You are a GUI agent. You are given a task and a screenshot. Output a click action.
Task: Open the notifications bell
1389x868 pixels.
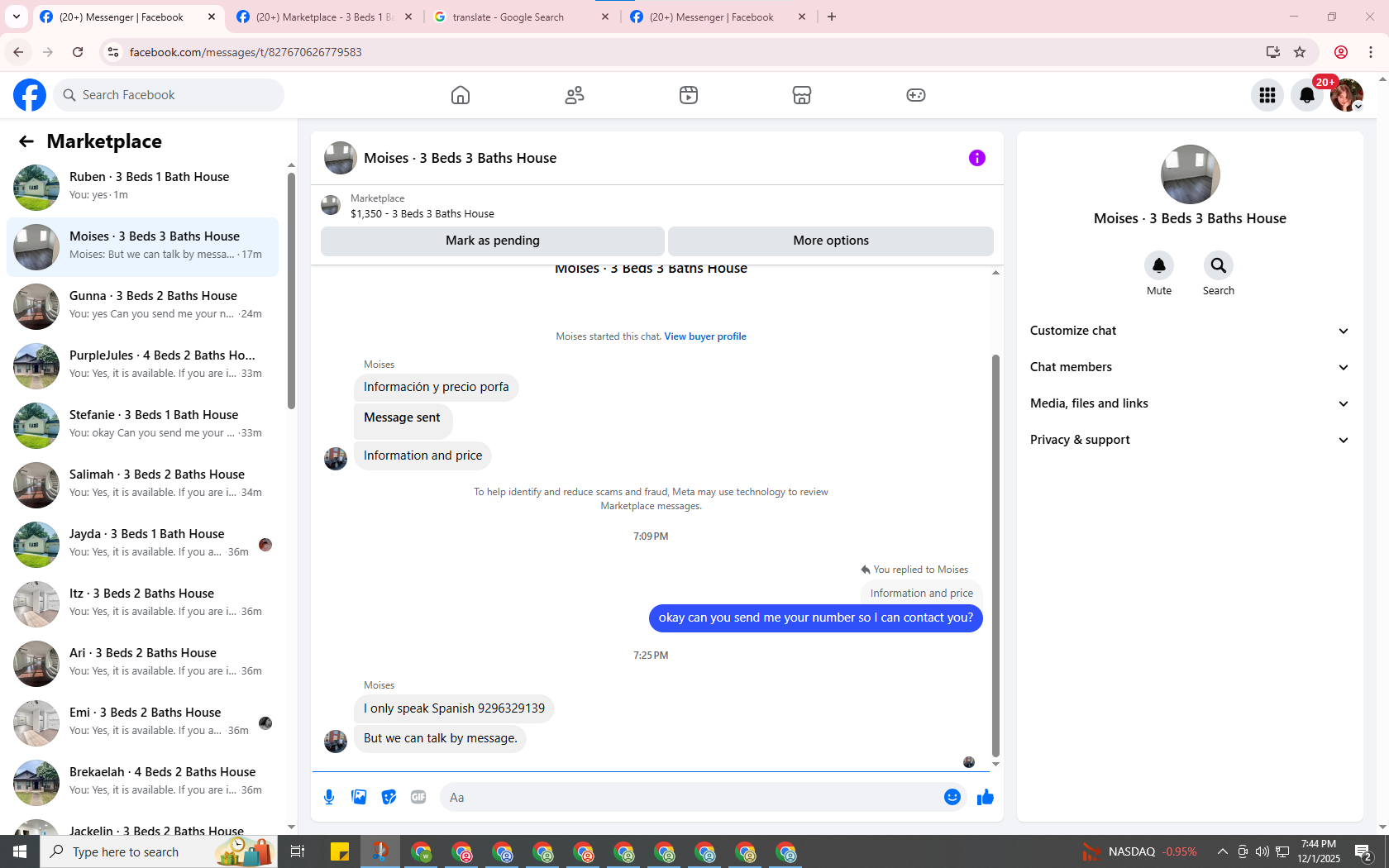[x=1307, y=95]
